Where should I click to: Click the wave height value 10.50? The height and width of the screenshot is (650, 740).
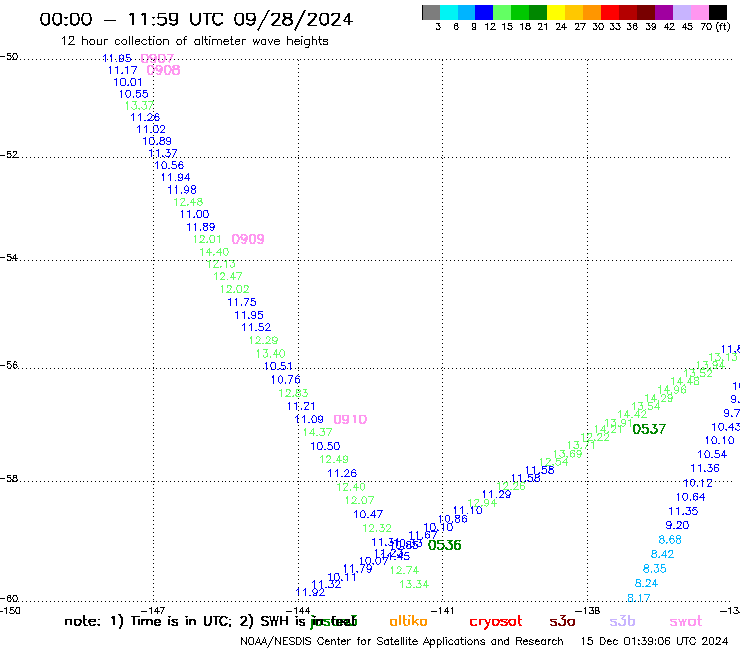325,446
